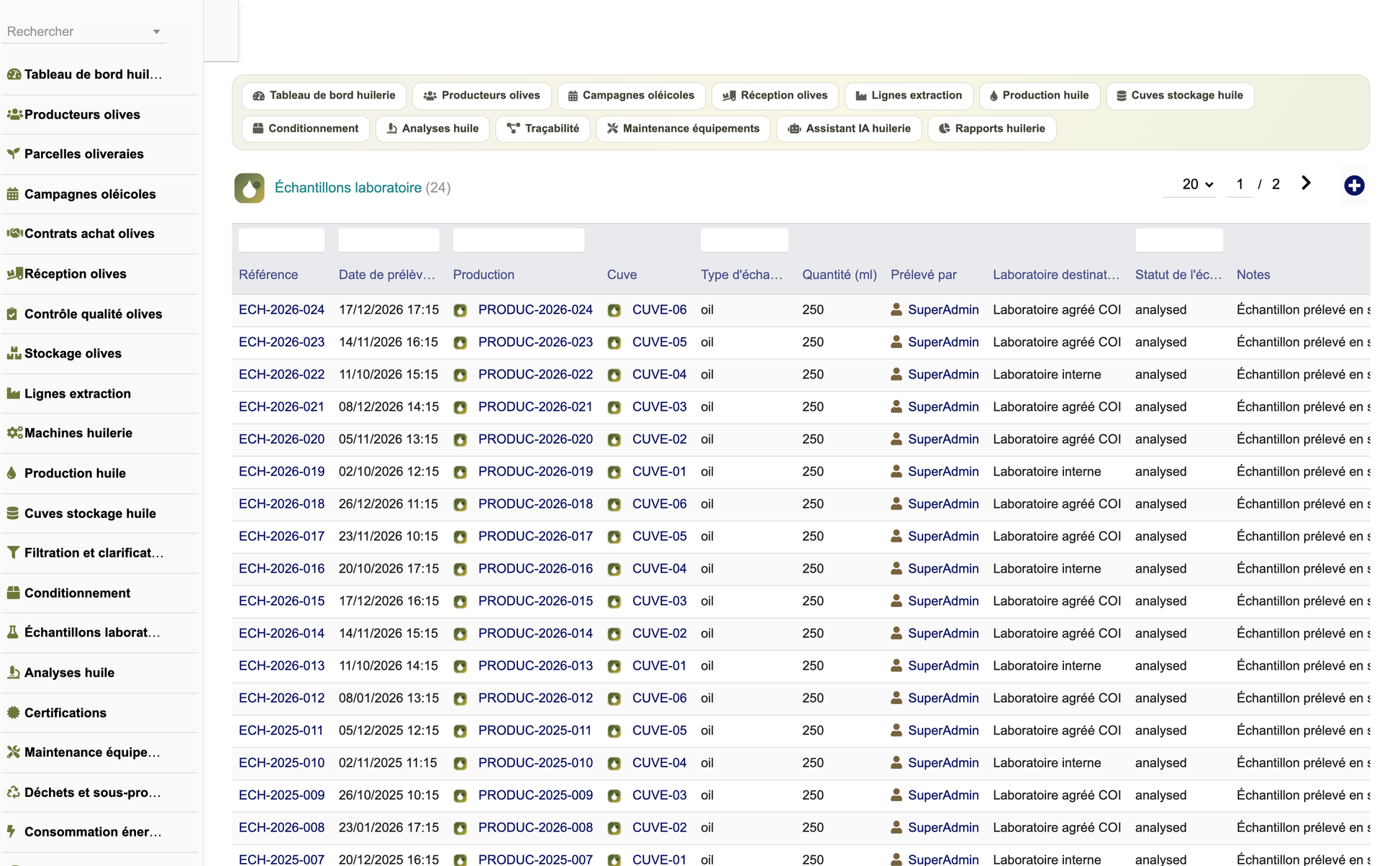Click the Cuves stockage huile sidebar database icon
This screenshot has width=1400, height=866.
coord(12,513)
